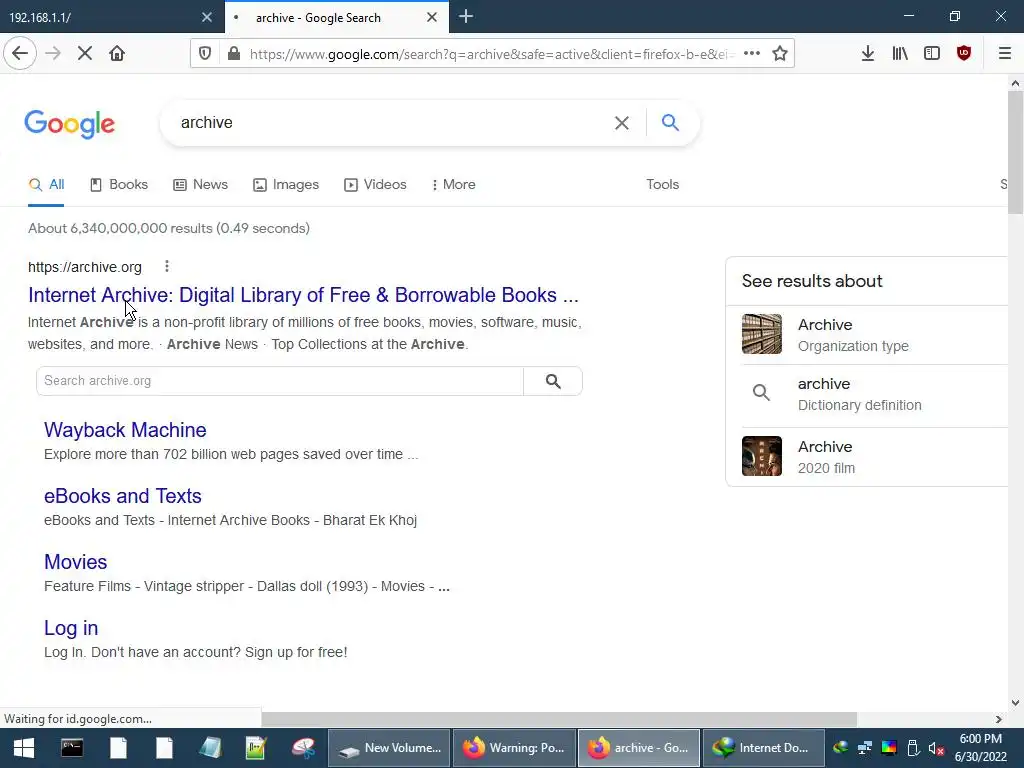Open the Movies sitelink
1024x768 pixels.
click(76, 562)
